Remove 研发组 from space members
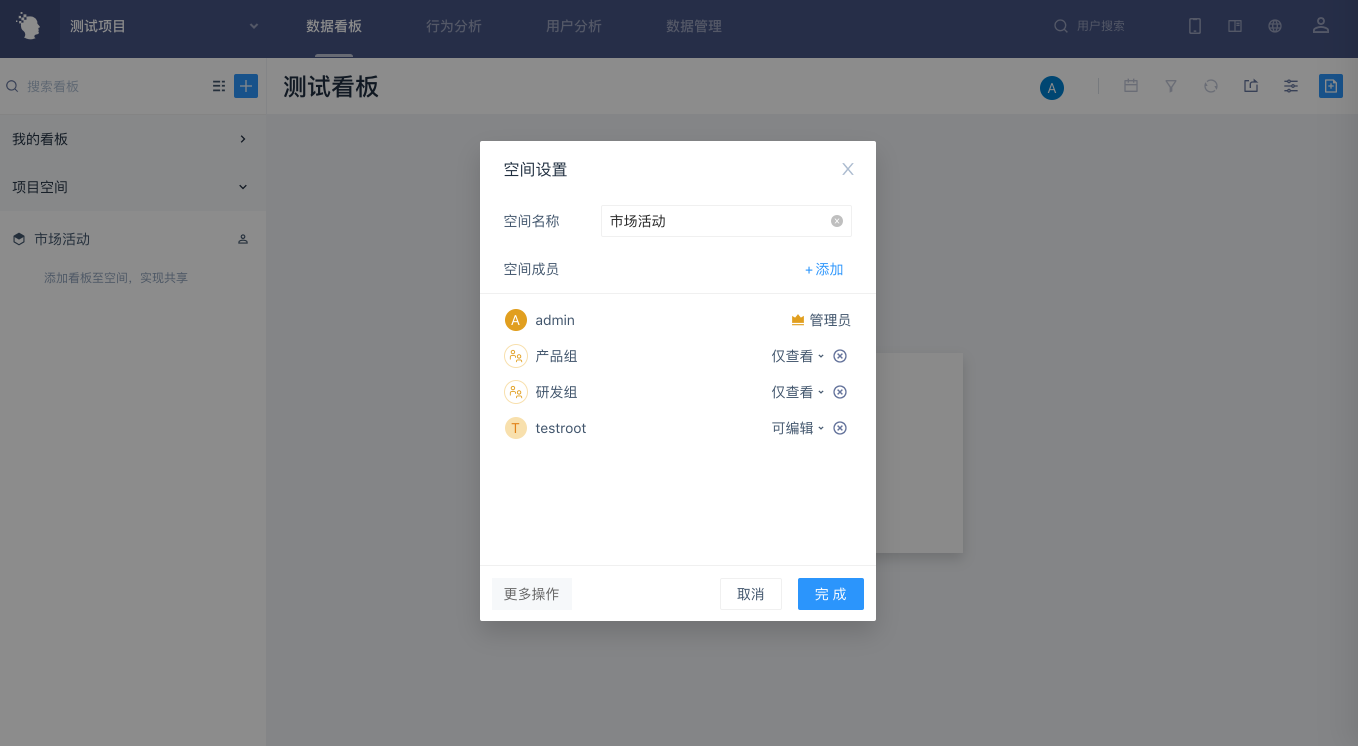 pyautogui.click(x=840, y=392)
